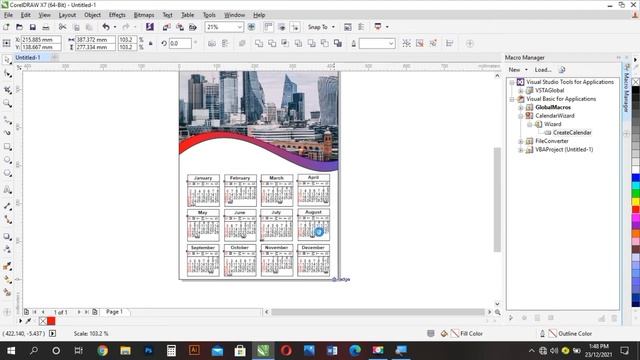Screen dimensions: 640x360
Task: Open the Undo history dropdown arrow
Action: tap(115, 27)
